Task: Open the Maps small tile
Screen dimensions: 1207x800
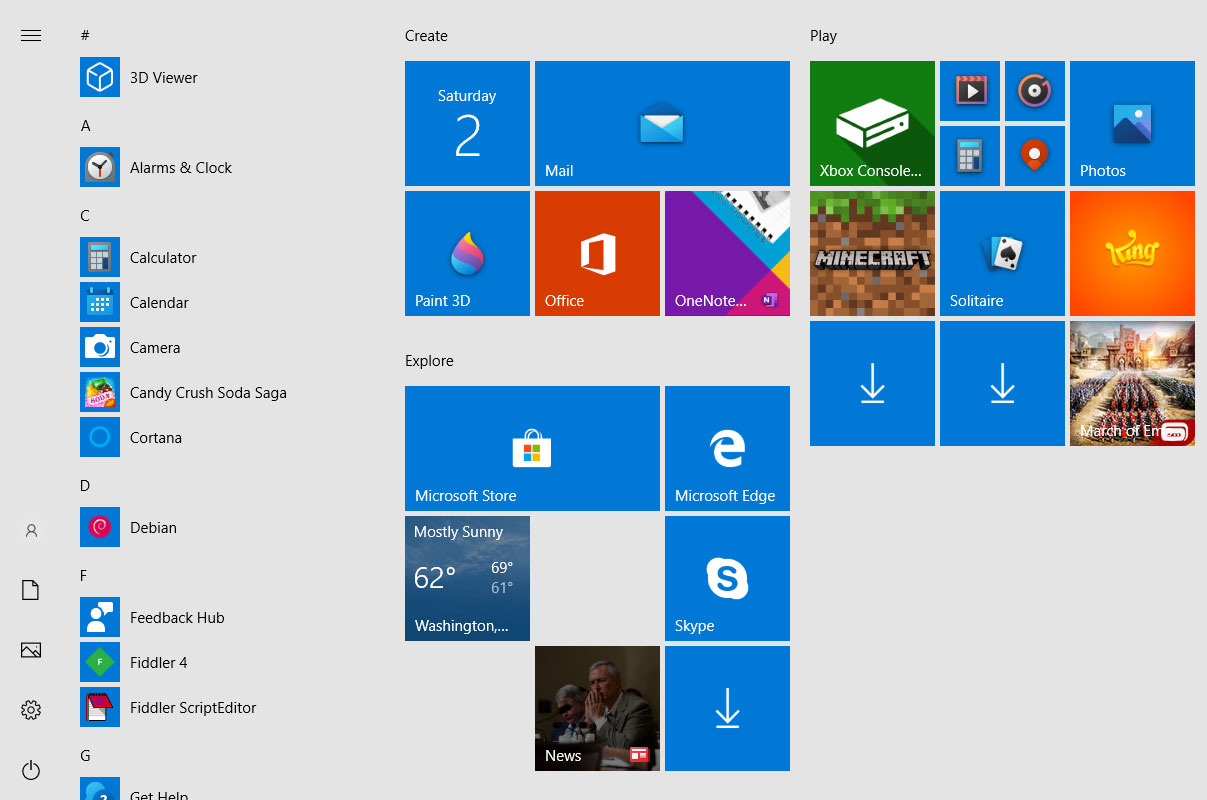Action: coord(1035,156)
